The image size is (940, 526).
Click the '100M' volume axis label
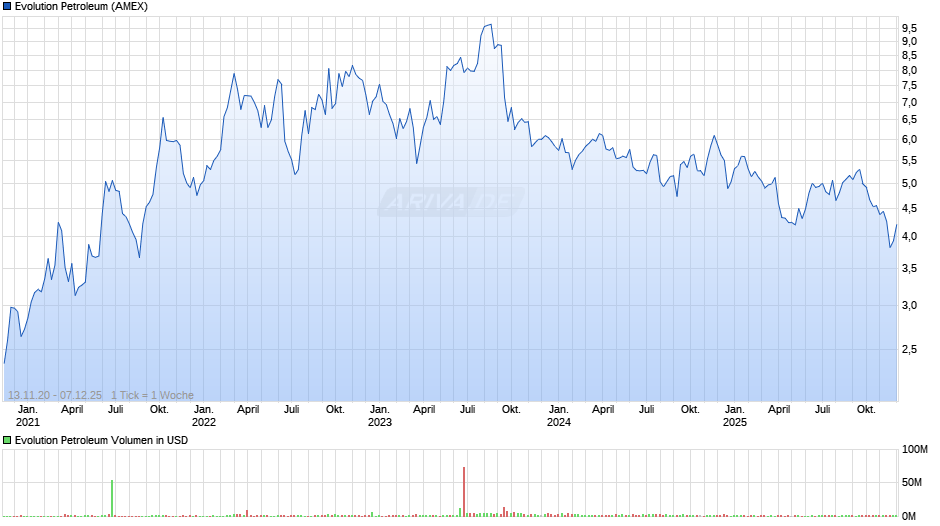pos(915,450)
